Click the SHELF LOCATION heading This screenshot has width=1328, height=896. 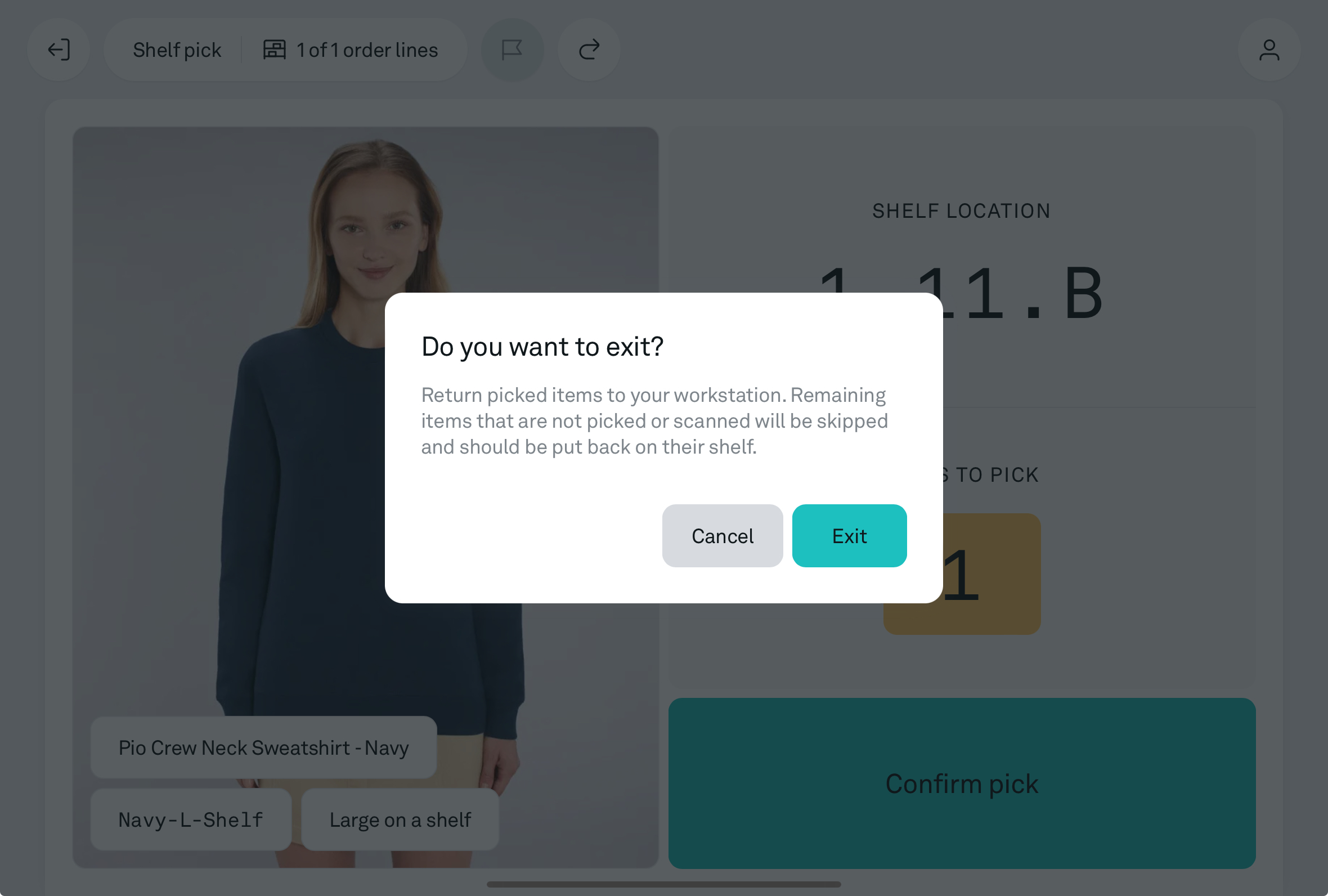tap(961, 211)
